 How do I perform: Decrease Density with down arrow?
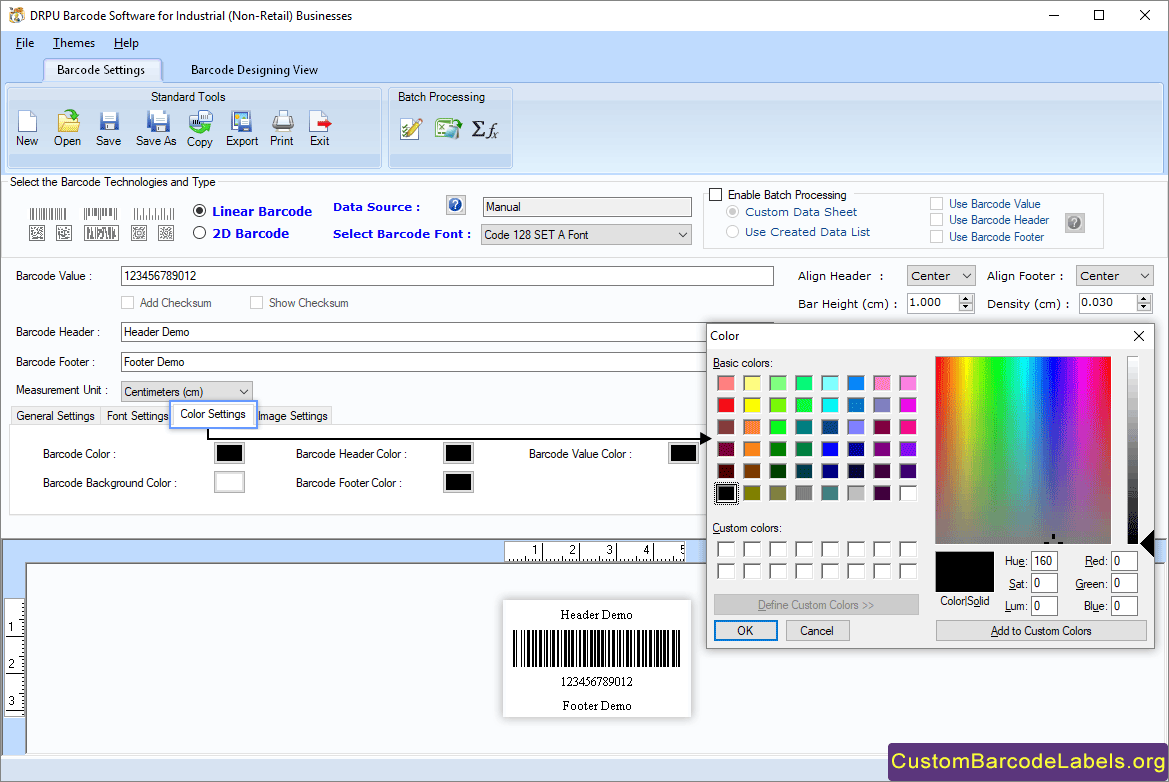coord(1144,307)
